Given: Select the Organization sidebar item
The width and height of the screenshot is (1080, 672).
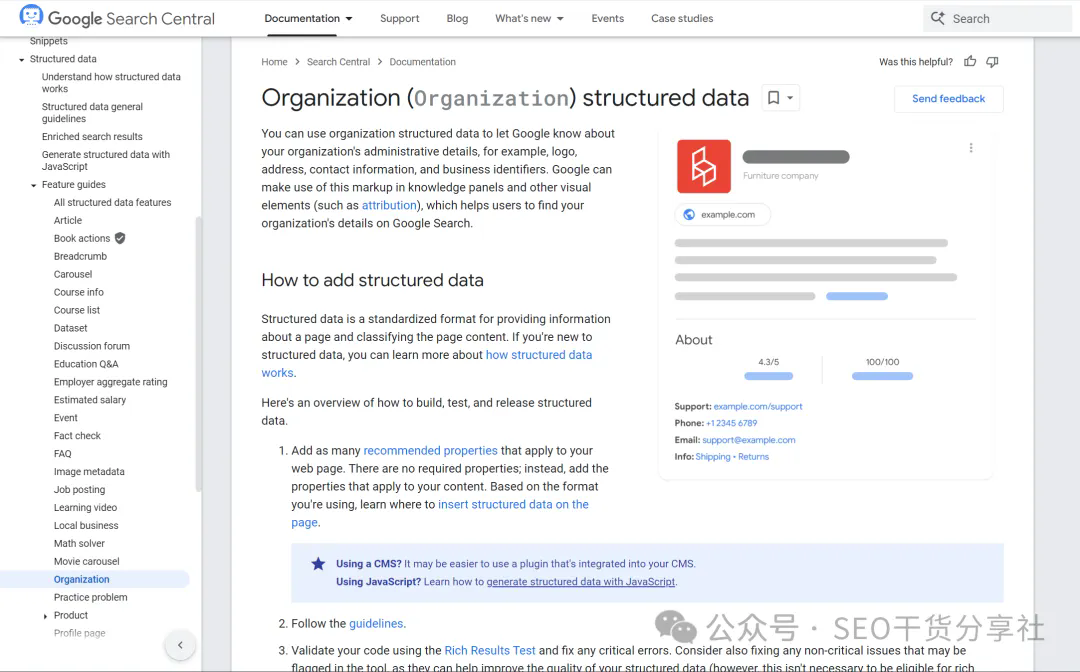Looking at the screenshot, I should click(94, 579).
